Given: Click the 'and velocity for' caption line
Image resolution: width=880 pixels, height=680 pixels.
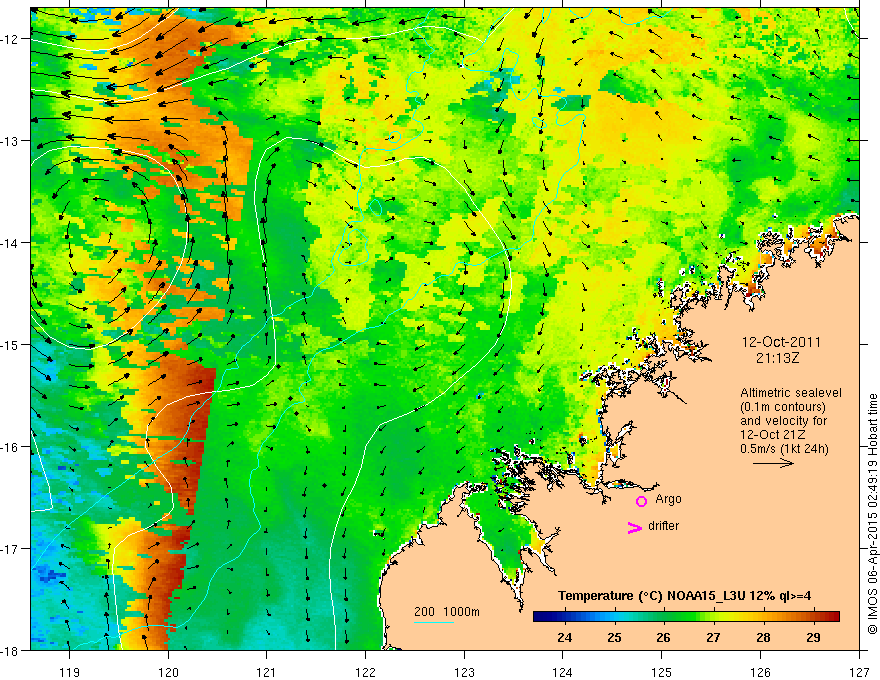Looking at the screenshot, I should click(783, 421).
